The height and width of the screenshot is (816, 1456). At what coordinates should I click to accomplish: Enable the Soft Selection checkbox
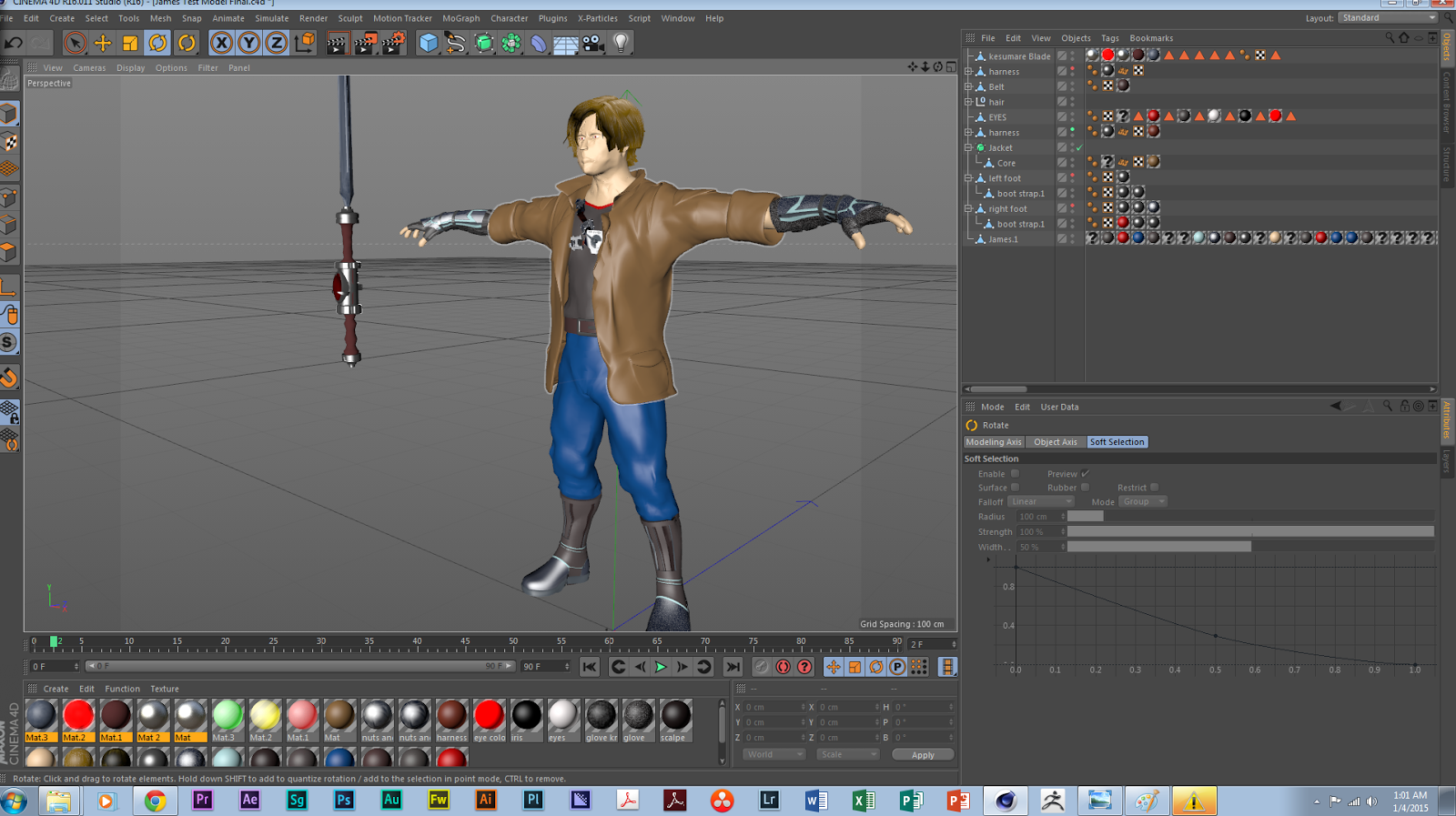(x=1015, y=474)
